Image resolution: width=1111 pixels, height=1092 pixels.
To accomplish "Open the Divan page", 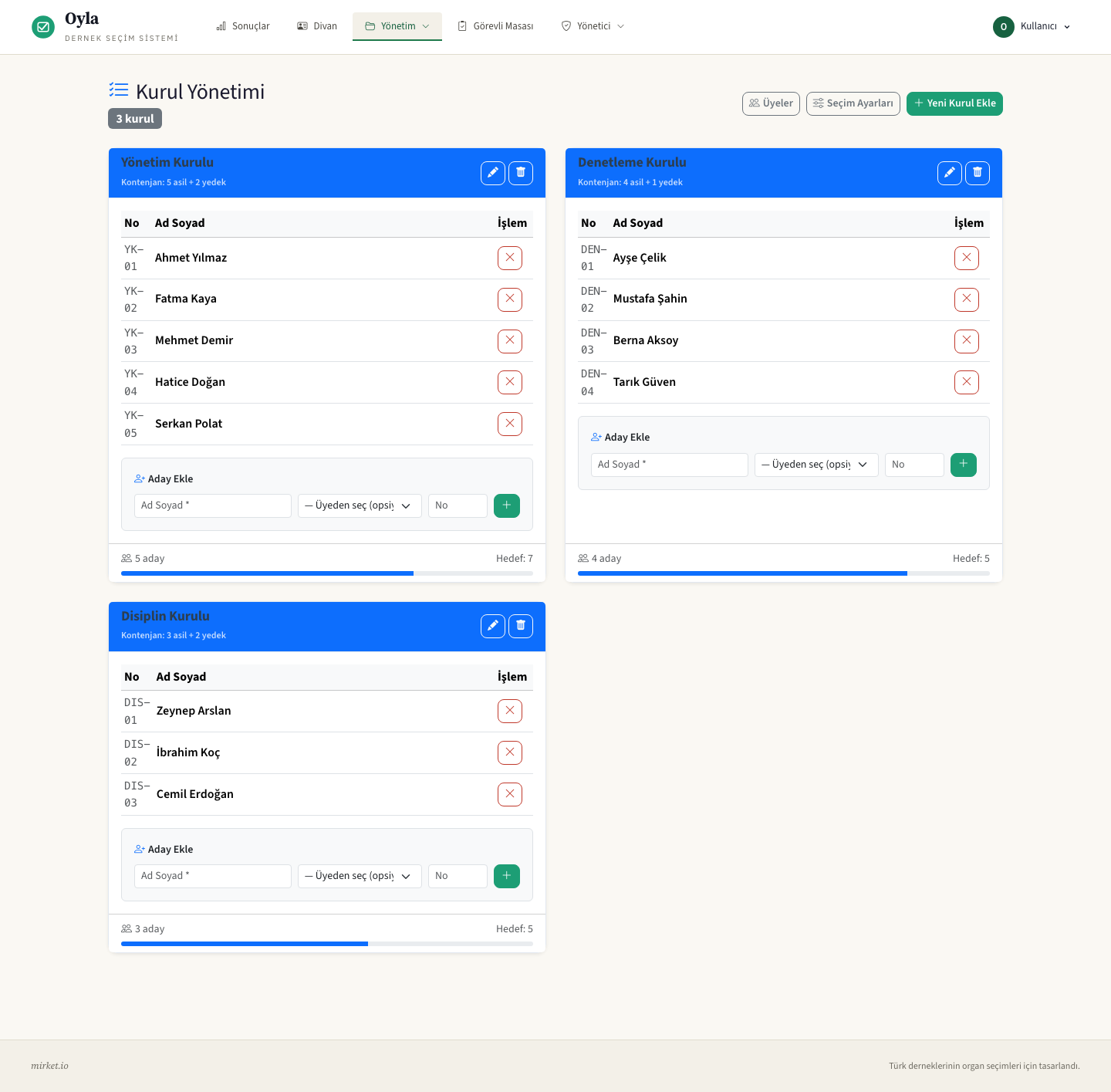I will pos(317,26).
